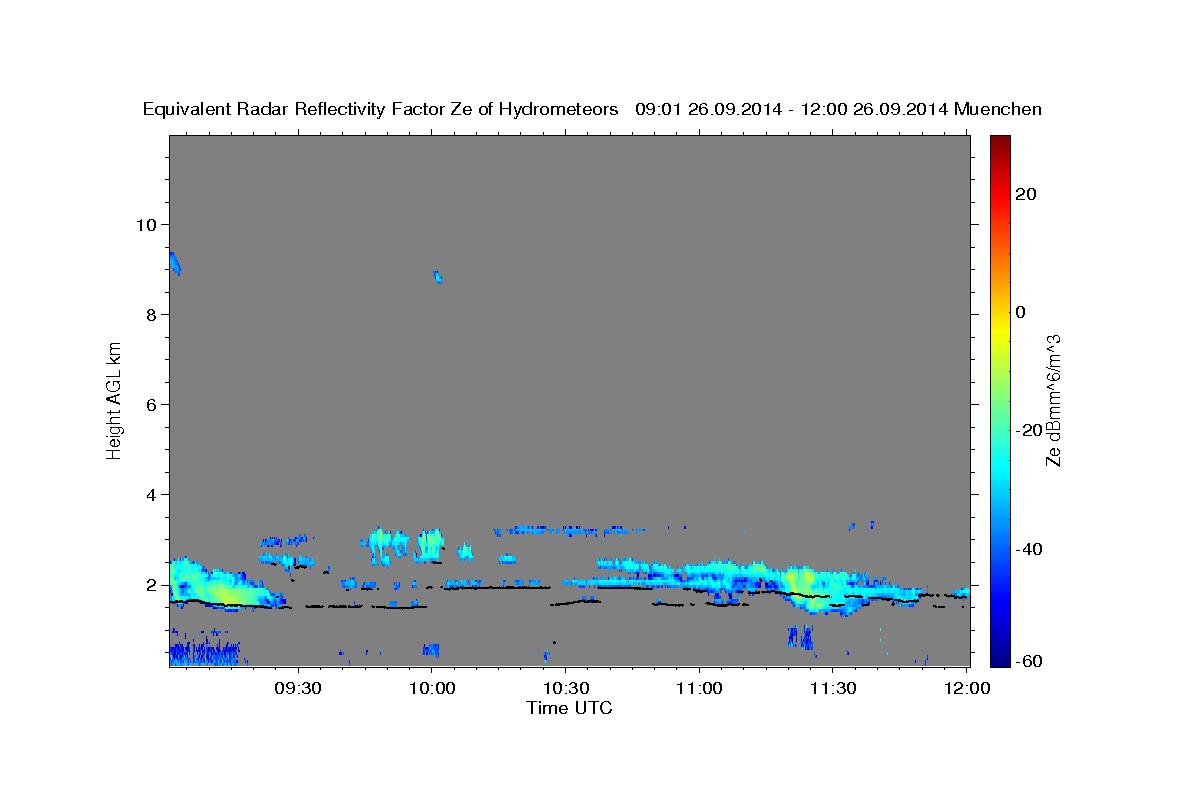Click the height axis label 2
Image resolution: width=1200 pixels, height=800 pixels.
tap(153, 584)
